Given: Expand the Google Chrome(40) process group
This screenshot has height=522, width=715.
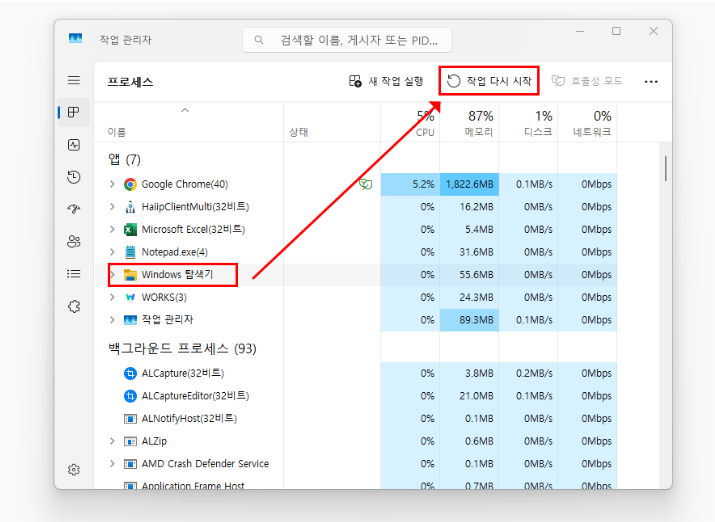Looking at the screenshot, I should coord(112,184).
